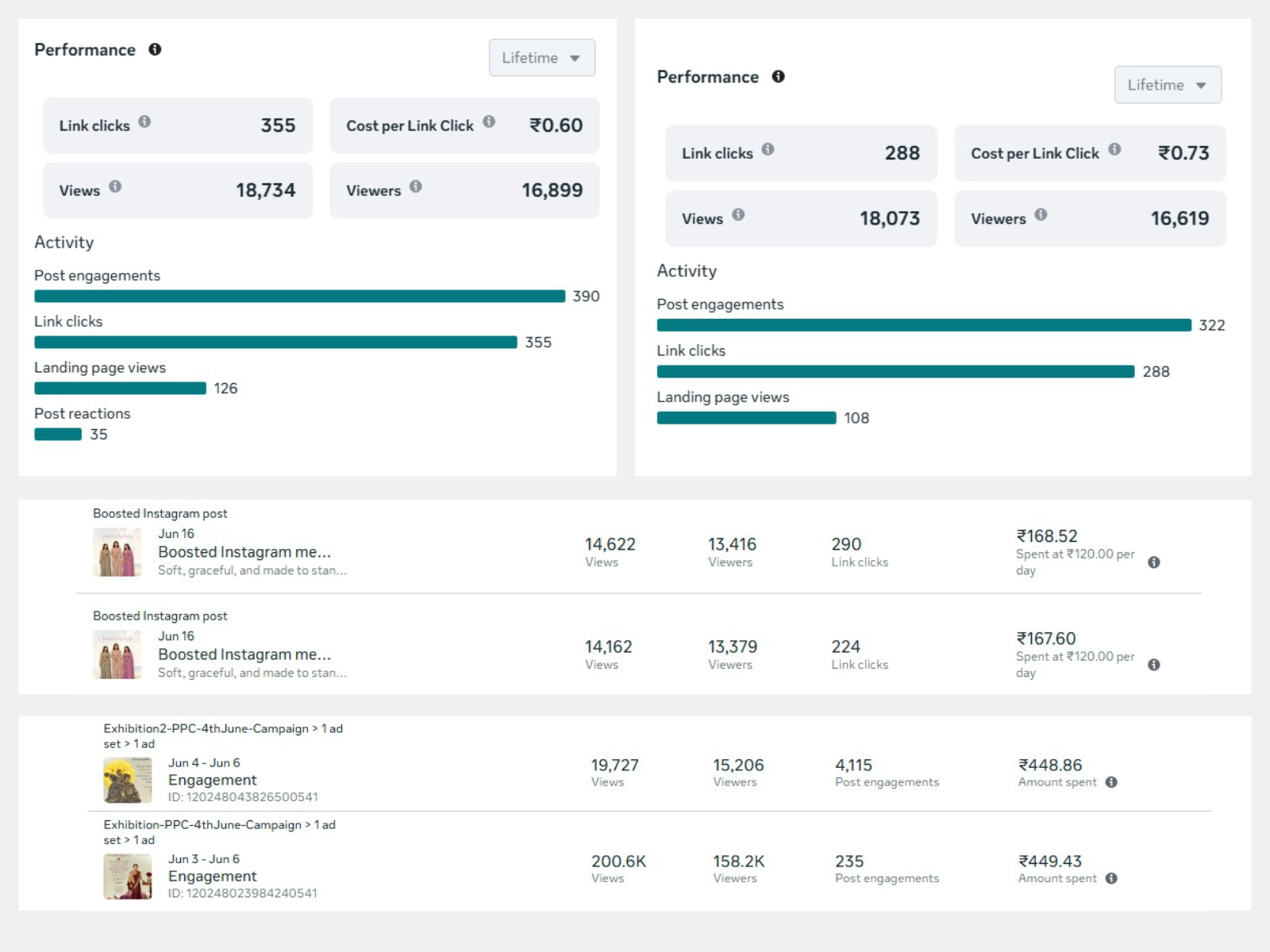The height and width of the screenshot is (952, 1270).
Task: Click the 158.2K Viewers value
Action: tap(739, 861)
